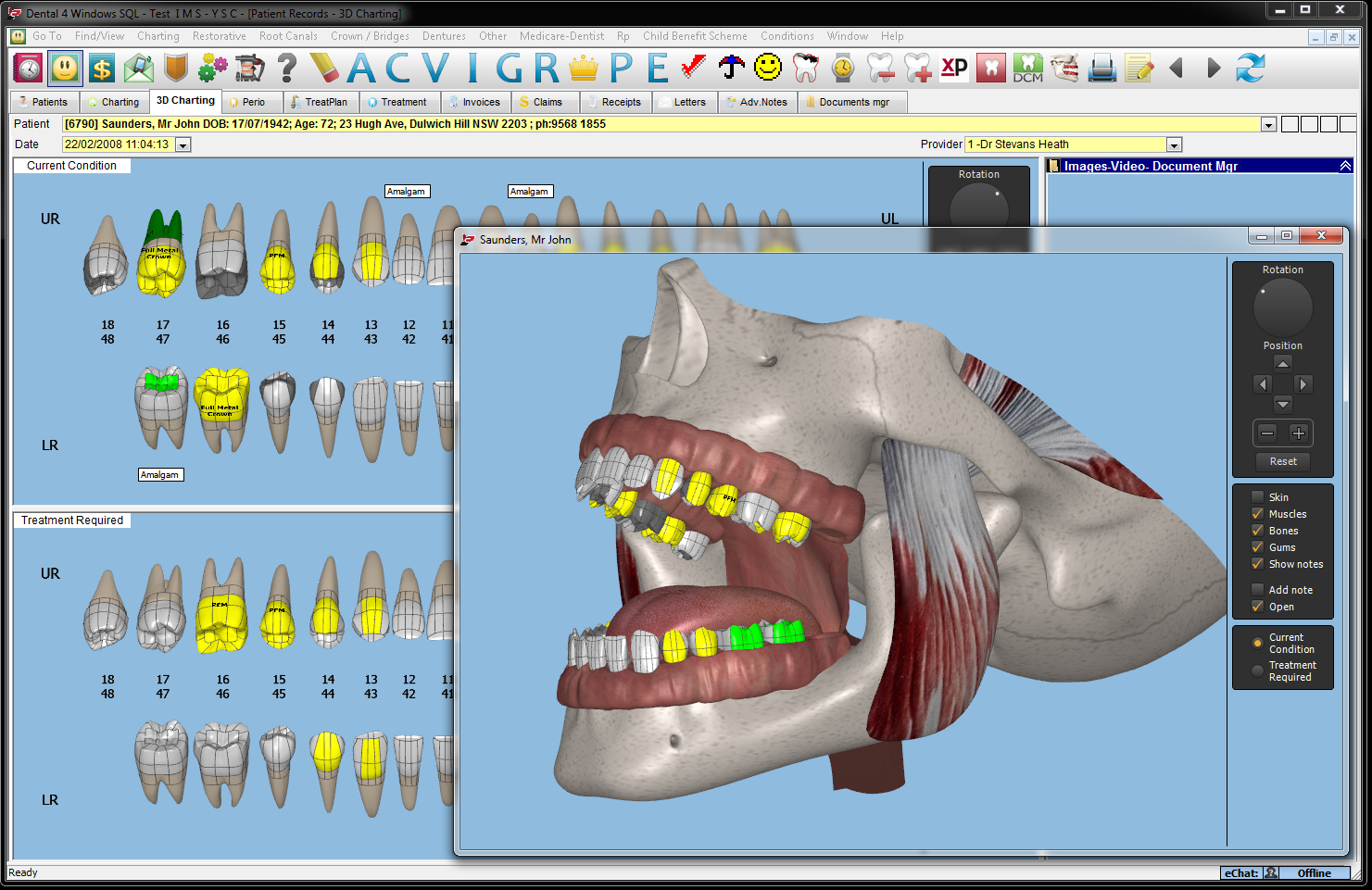Screen dimensions: 1372x890
Task: Click the gold crown toolbar icon
Action: pos(584,69)
